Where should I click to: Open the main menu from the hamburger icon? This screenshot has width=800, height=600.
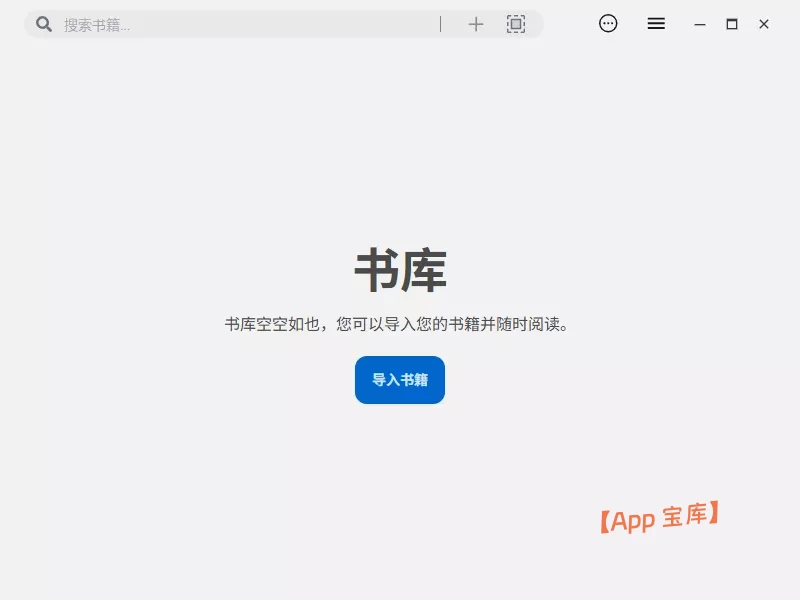coord(656,23)
